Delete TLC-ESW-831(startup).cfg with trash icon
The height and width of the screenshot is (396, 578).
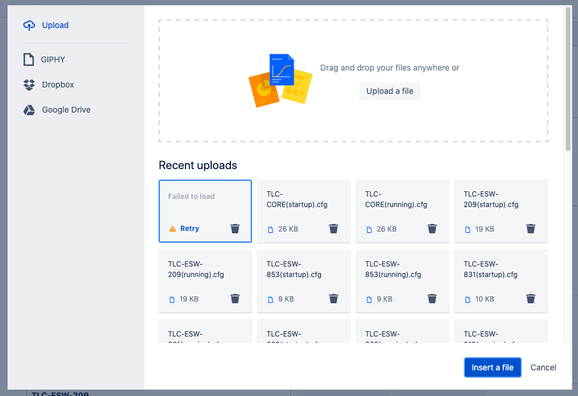[x=530, y=299]
